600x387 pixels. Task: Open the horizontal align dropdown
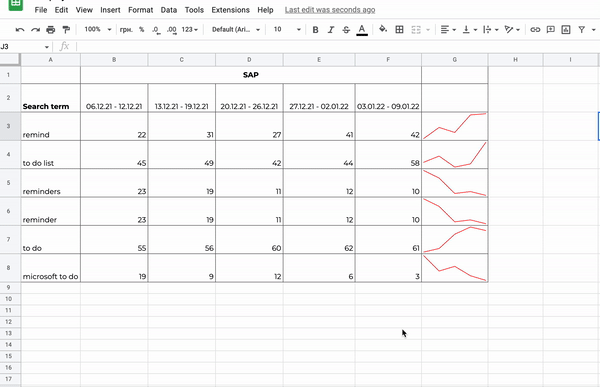coord(448,29)
